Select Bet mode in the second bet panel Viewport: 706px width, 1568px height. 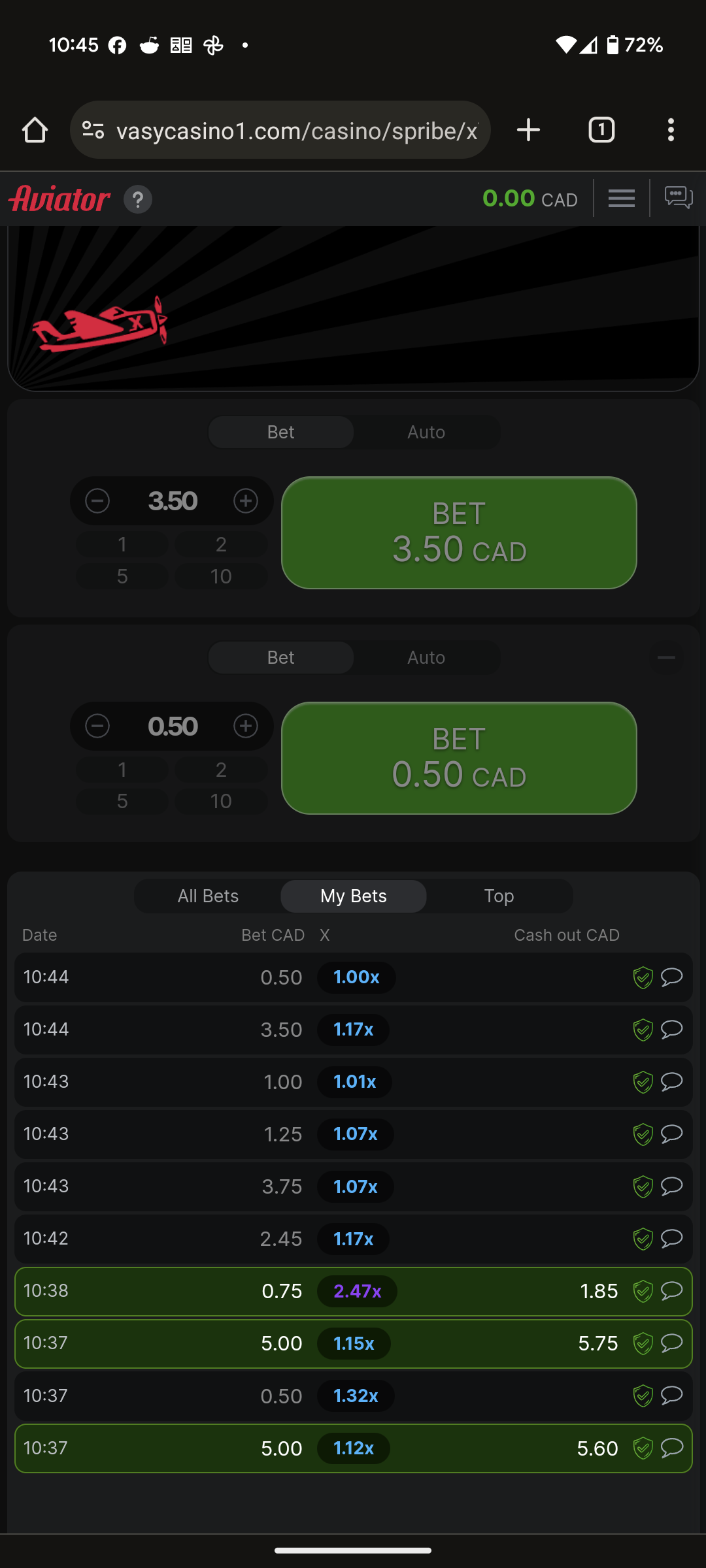click(281, 658)
